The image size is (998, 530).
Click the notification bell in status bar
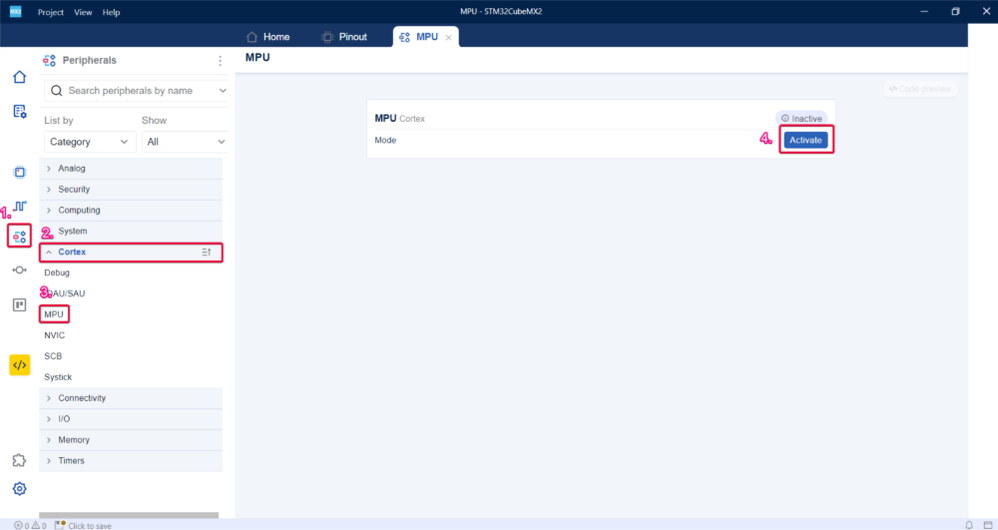click(969, 526)
